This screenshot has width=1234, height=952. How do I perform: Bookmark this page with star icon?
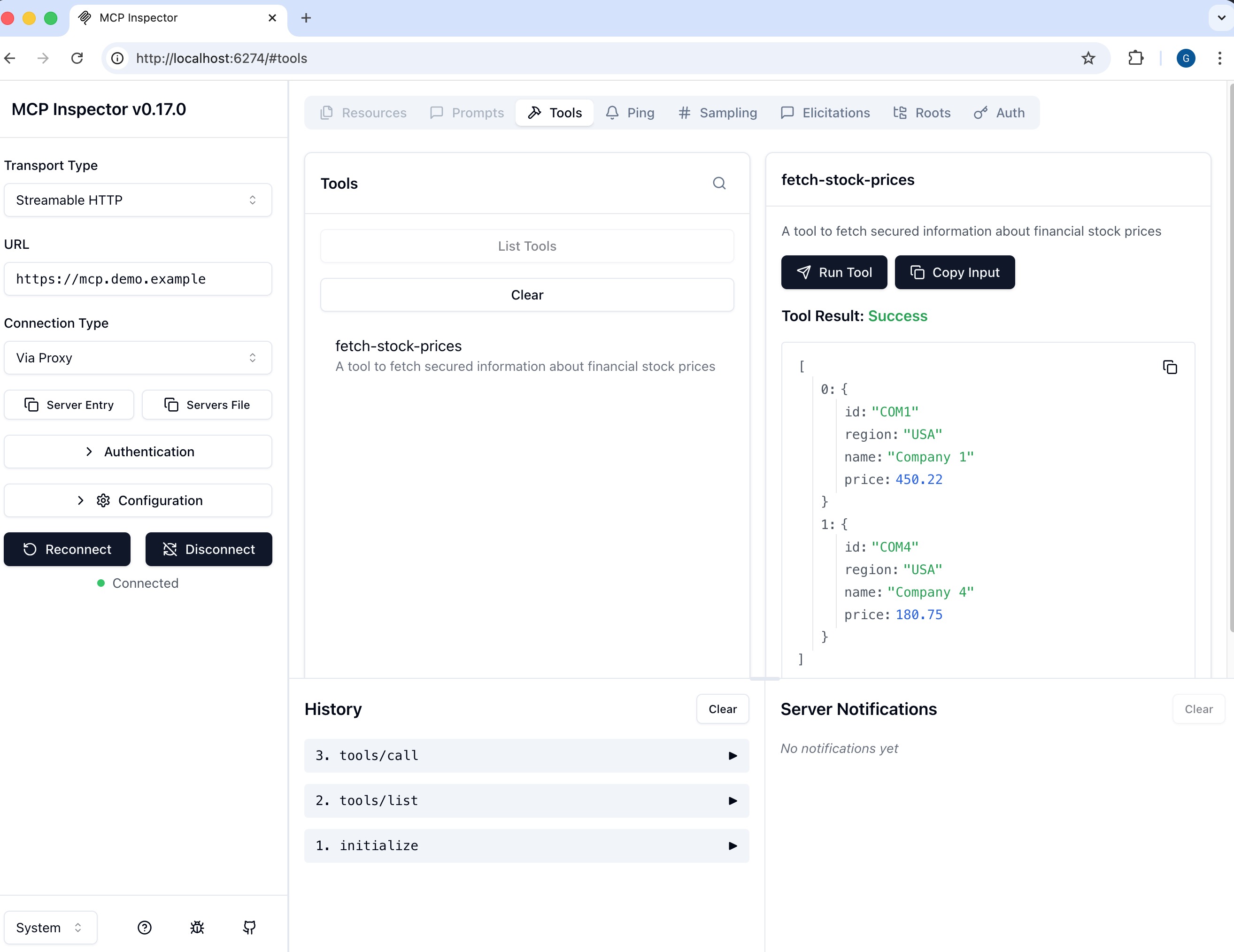click(1087, 58)
